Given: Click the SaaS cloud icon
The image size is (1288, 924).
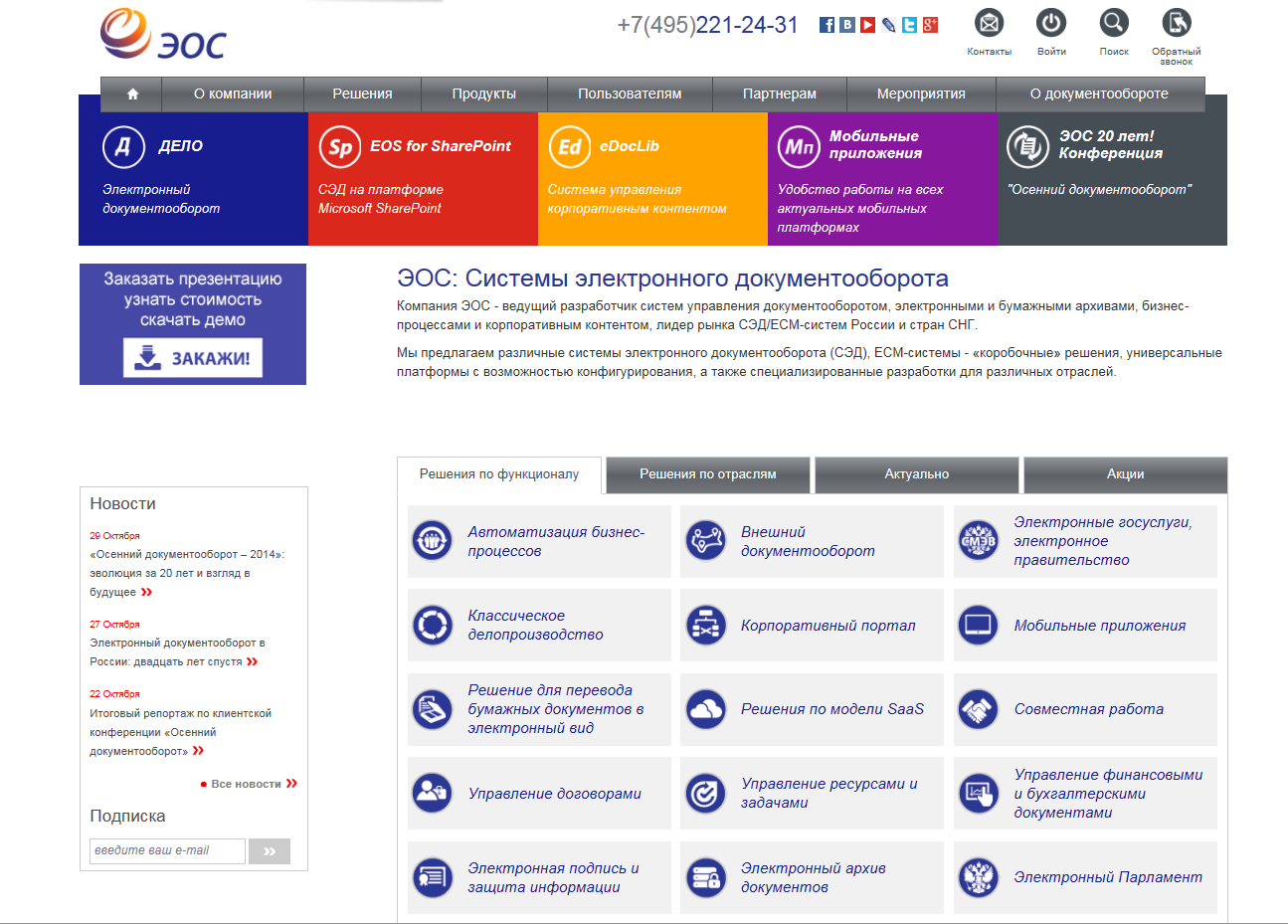Looking at the screenshot, I should click(706, 709).
